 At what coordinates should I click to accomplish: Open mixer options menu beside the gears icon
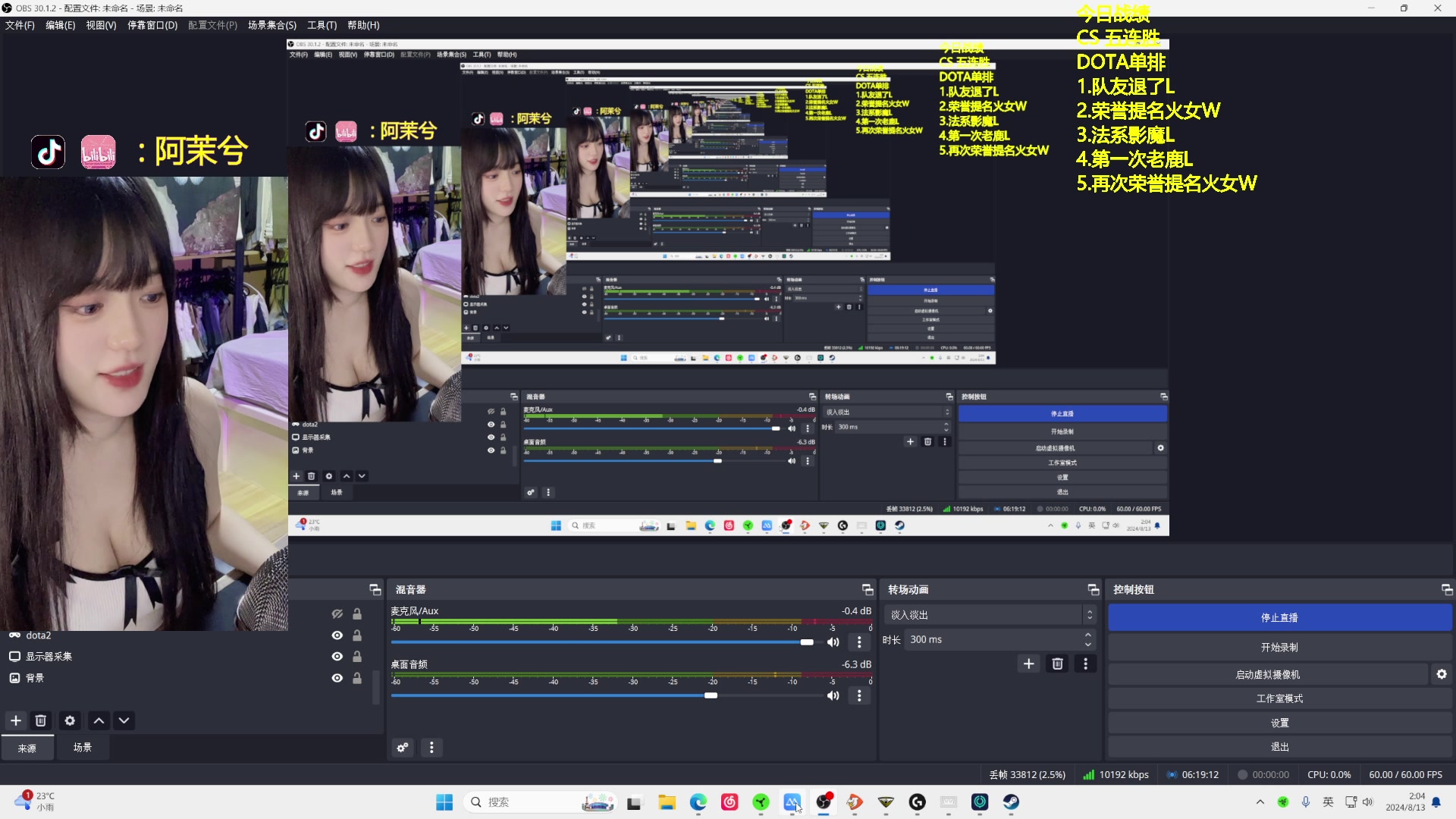tap(431, 748)
